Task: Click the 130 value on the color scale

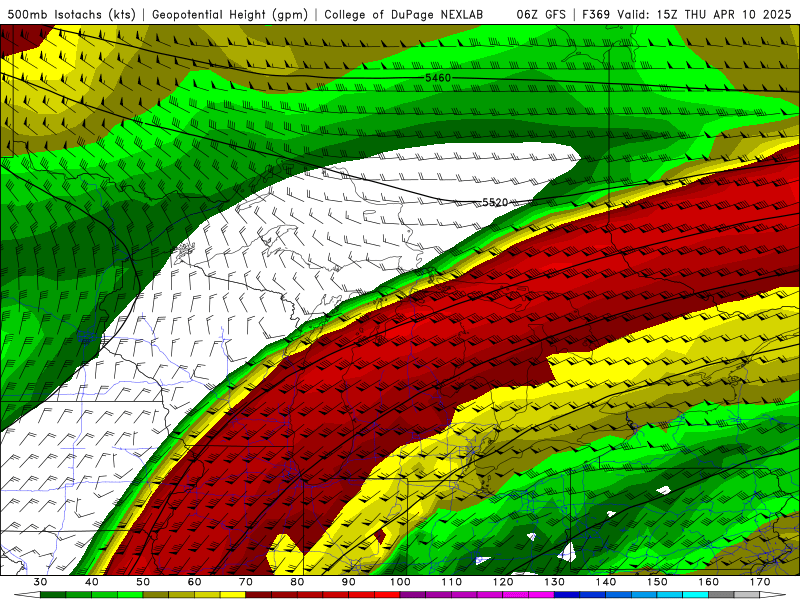Action: click(x=555, y=582)
